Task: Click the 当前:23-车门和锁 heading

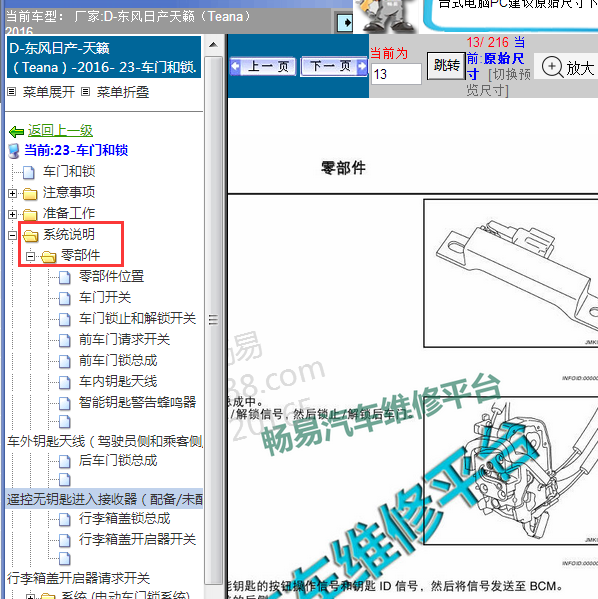Action: (x=76, y=151)
